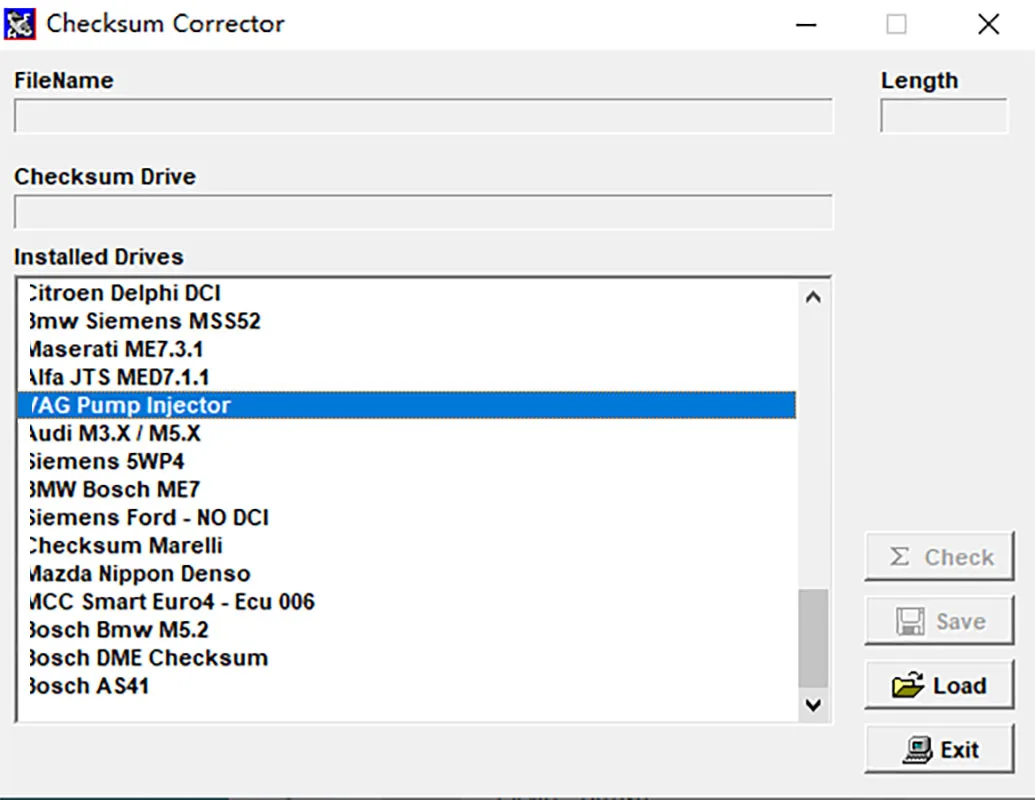
Task: Select Citroen Delphi DCI drive
Action: (407, 292)
